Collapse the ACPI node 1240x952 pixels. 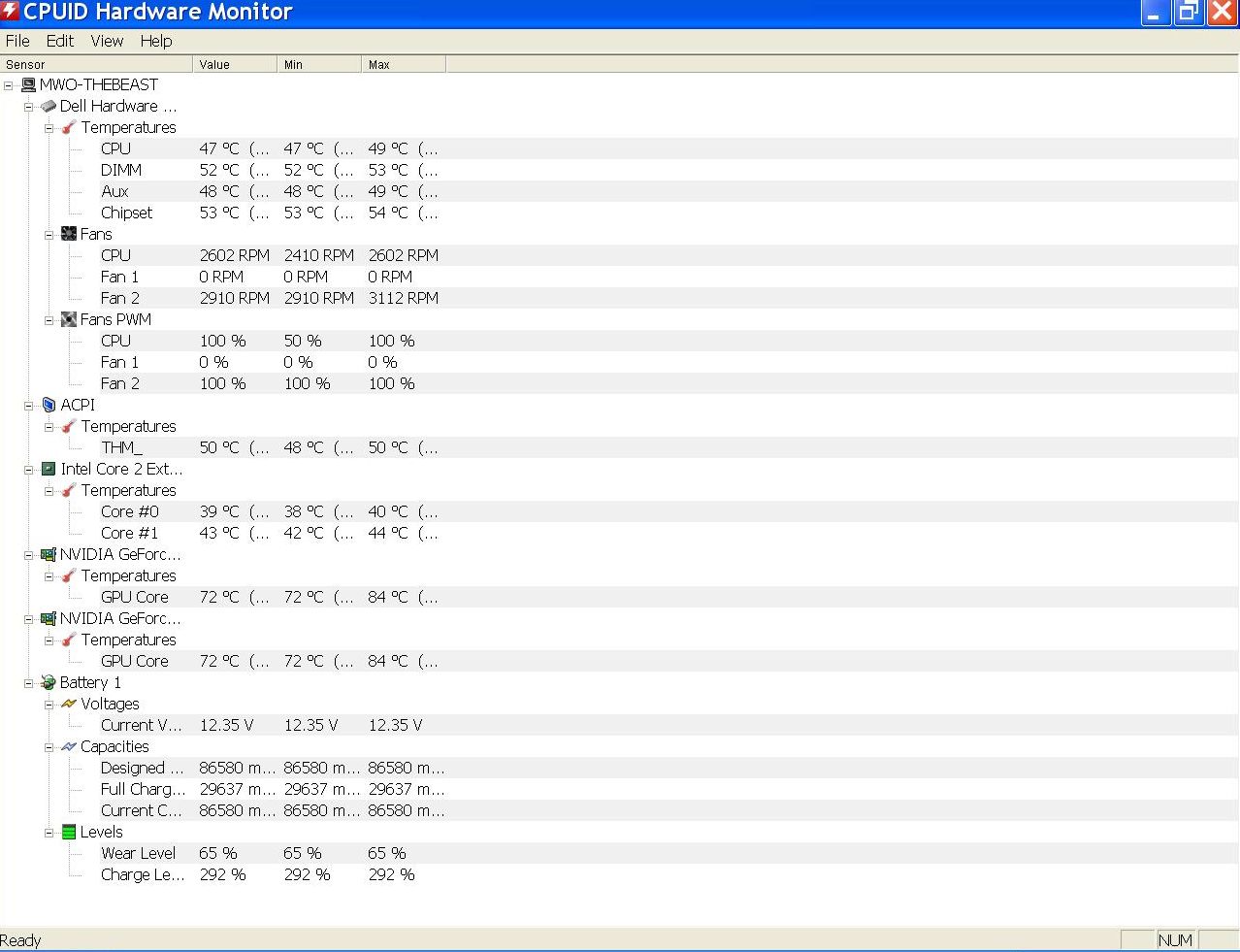(x=29, y=406)
